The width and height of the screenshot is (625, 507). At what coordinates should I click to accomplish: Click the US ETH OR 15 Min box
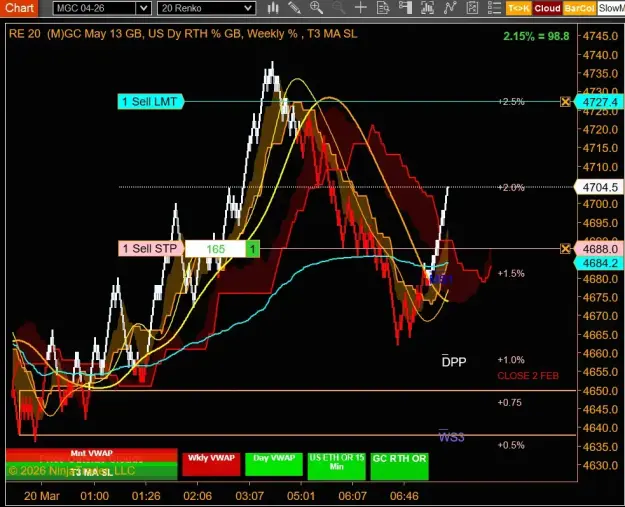[336, 466]
